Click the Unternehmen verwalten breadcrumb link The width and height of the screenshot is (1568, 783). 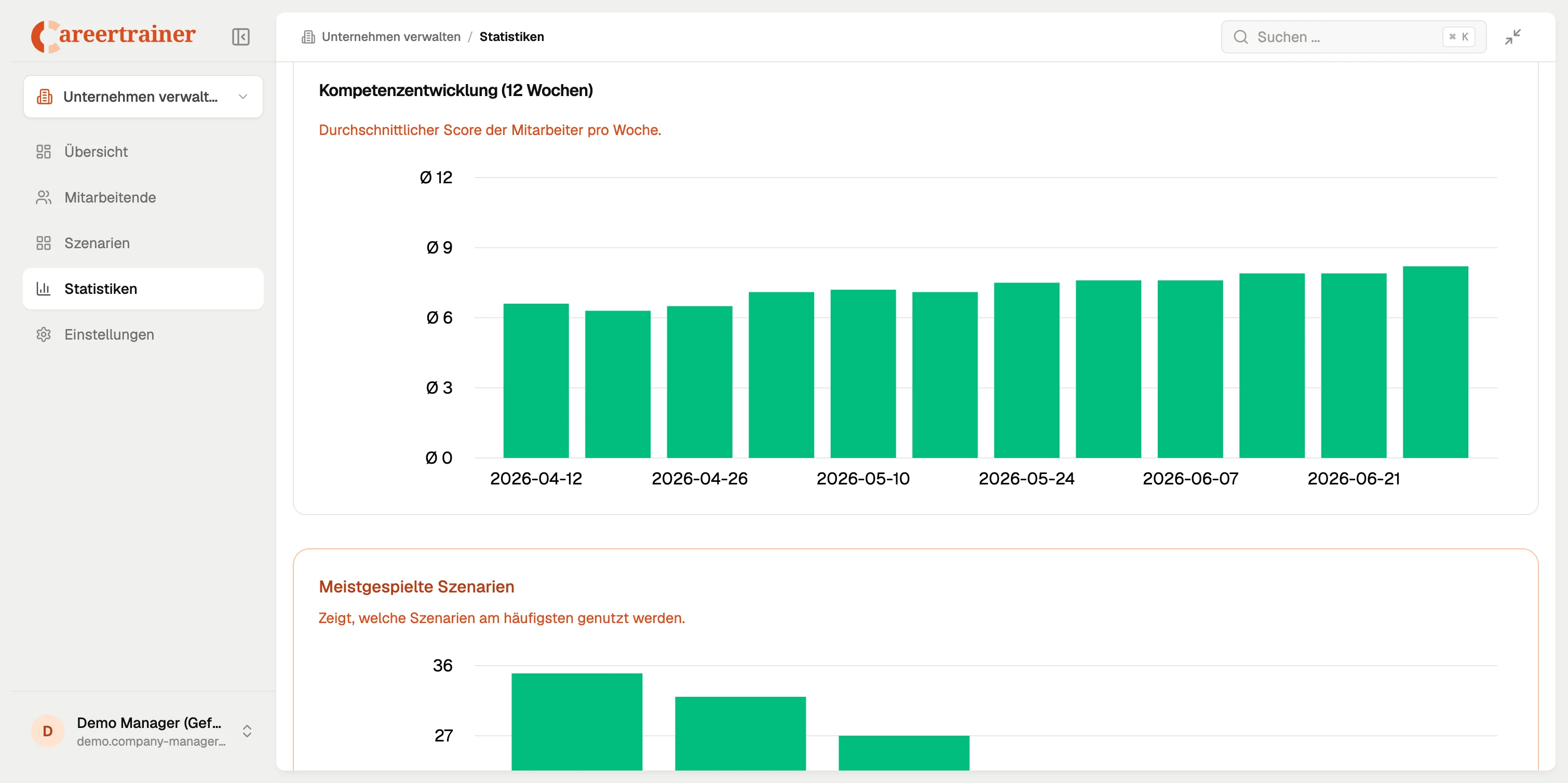[391, 36]
